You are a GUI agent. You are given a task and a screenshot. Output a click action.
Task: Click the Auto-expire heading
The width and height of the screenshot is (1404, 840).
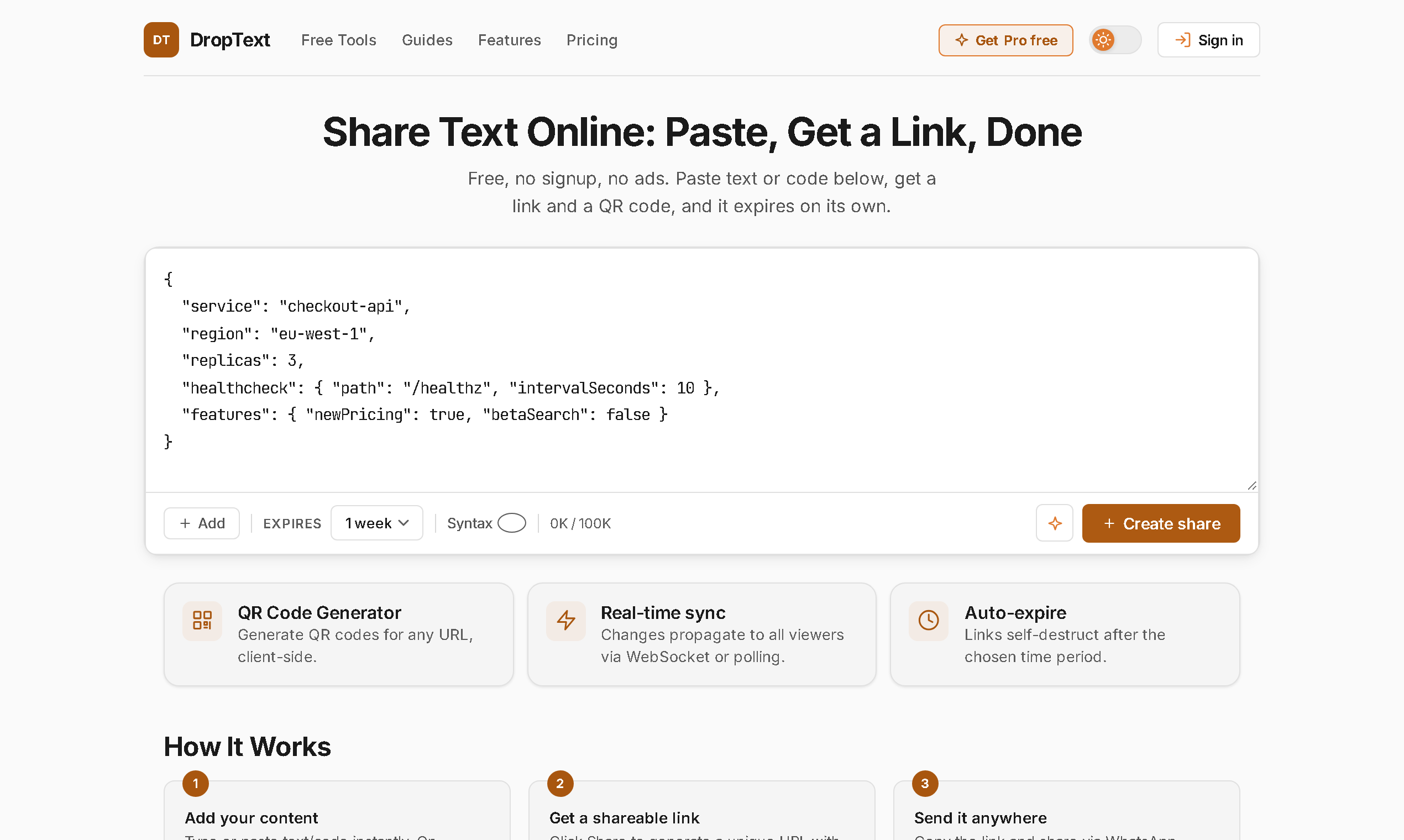point(1015,612)
